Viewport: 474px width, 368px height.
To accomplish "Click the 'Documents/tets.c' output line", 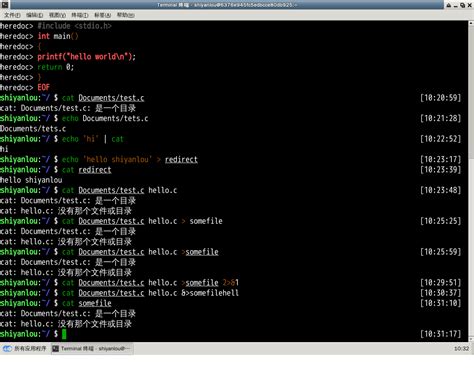I will pos(33,129).
